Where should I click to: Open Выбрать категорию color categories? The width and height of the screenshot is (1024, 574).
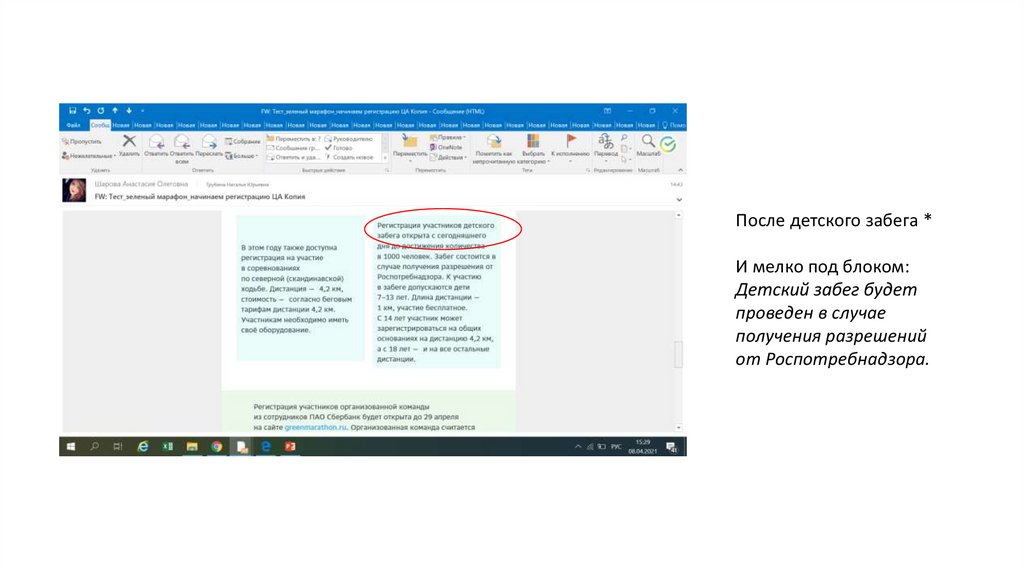click(533, 148)
